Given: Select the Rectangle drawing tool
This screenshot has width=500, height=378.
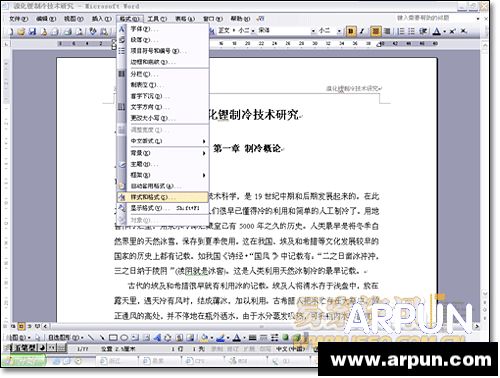Looking at the screenshot, I should click(113, 338).
